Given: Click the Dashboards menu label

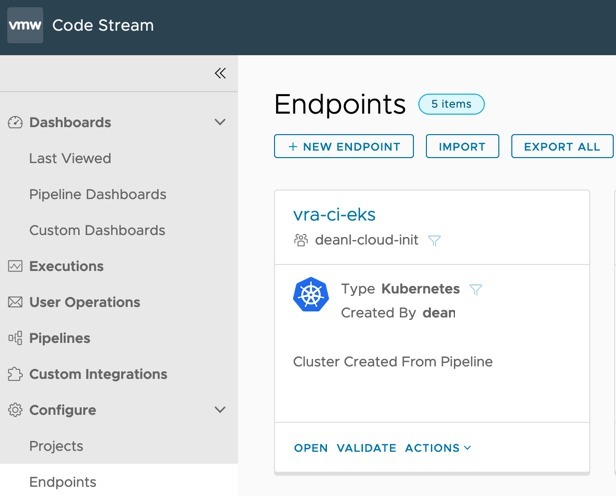Looking at the screenshot, I should pos(70,123).
